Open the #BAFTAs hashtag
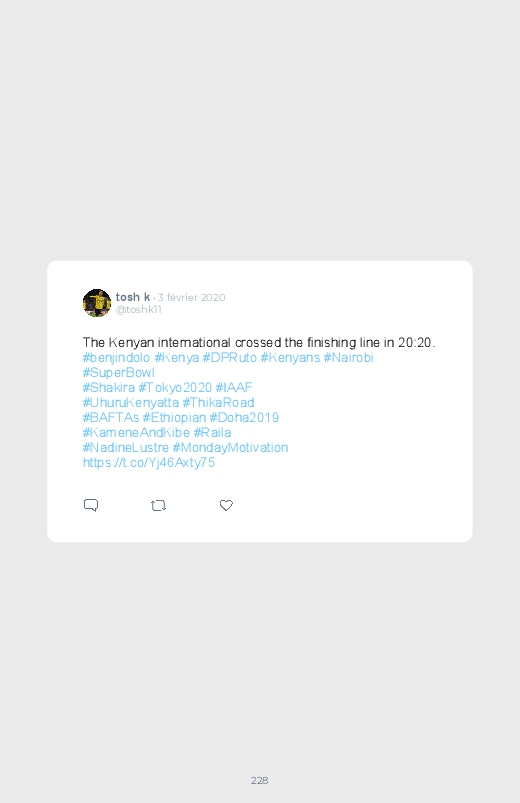520x803 pixels. coord(111,417)
